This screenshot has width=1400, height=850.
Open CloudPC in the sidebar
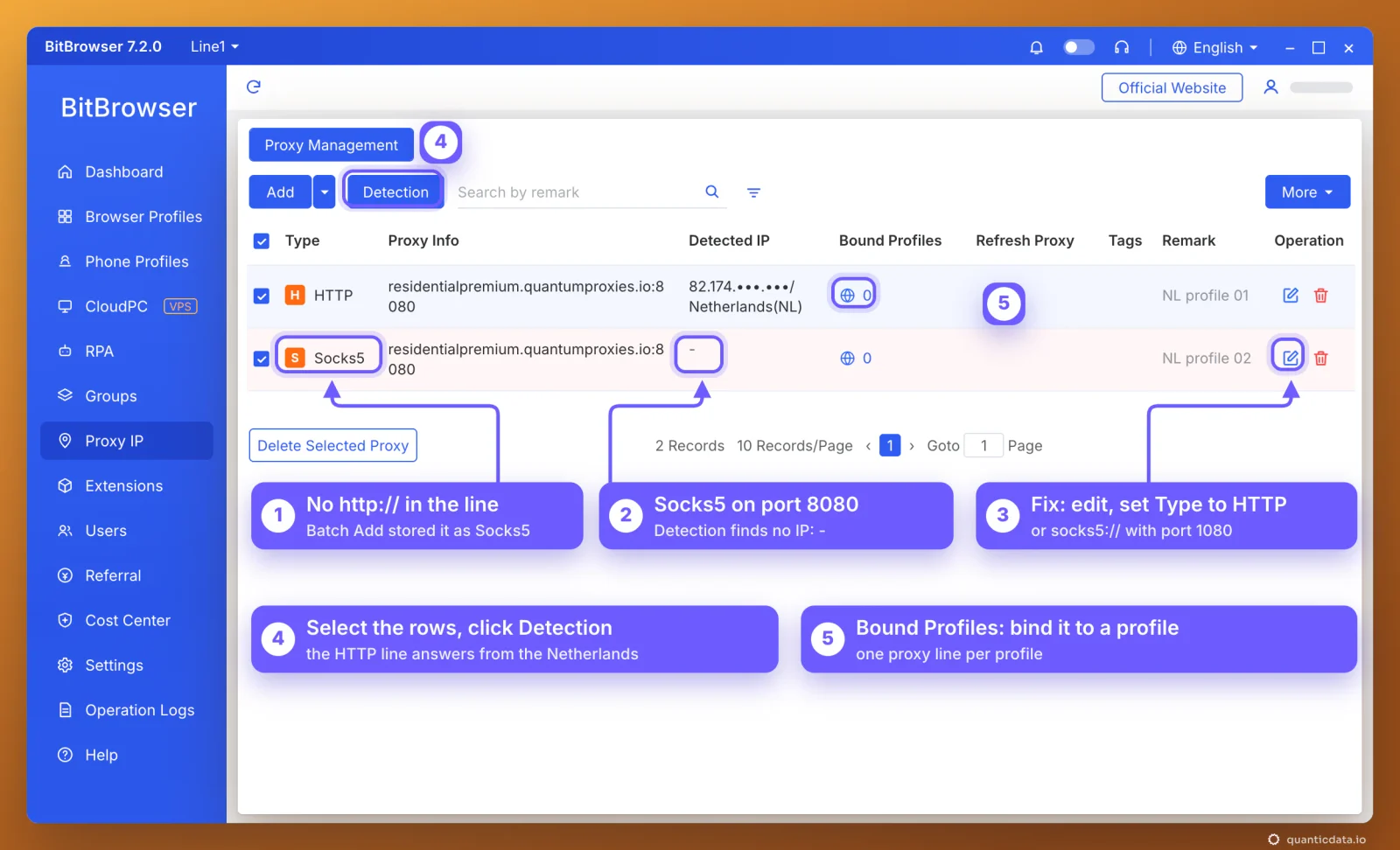(127, 307)
